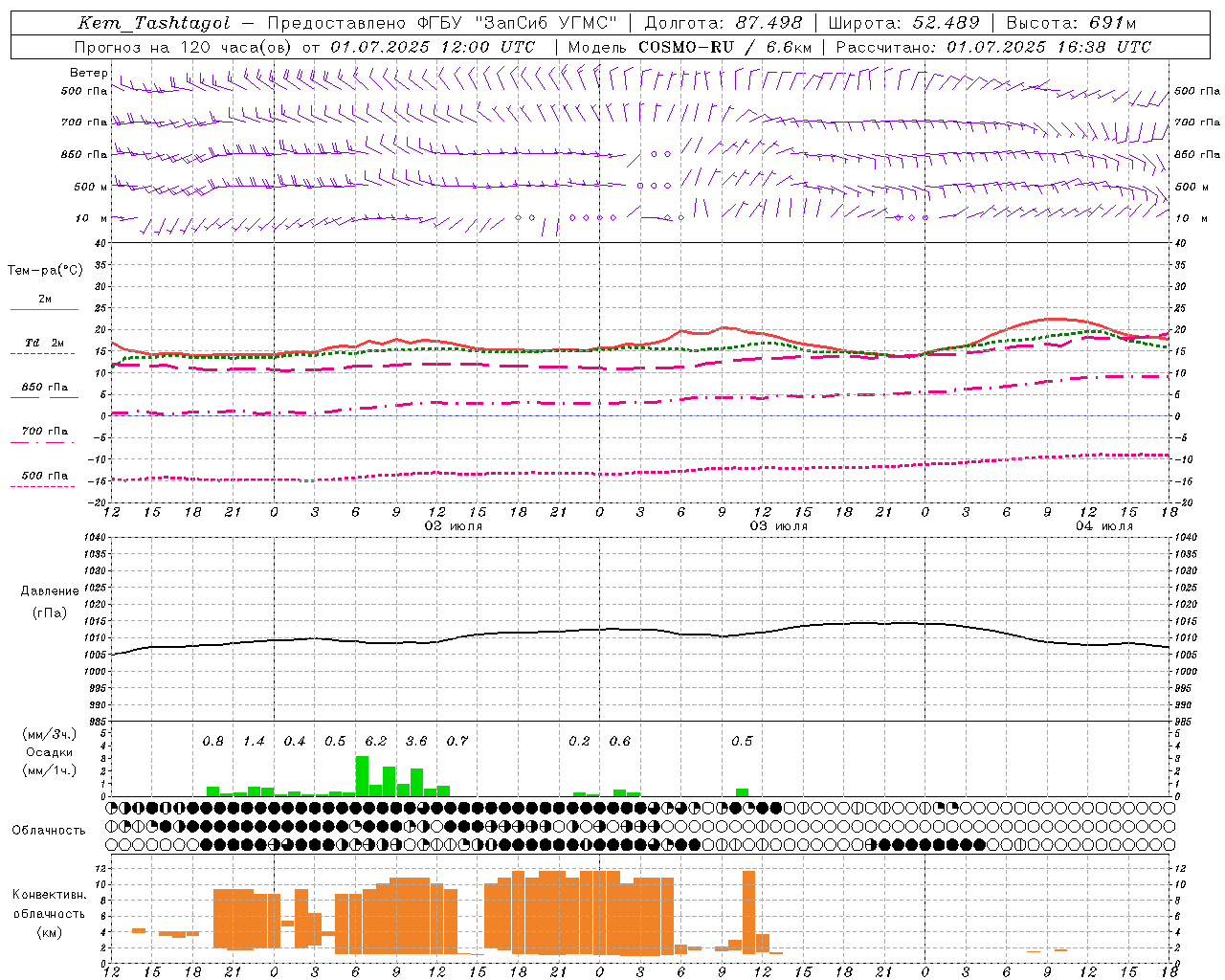This screenshot has width=1225, height=980.
Task: Click the 0.2 precipitation value
Action: 579,741
